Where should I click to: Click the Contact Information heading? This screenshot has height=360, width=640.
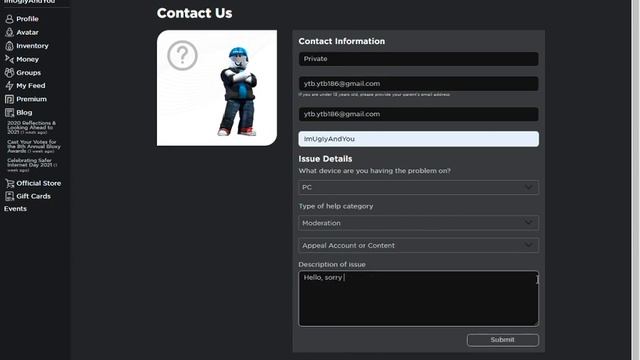(342, 41)
